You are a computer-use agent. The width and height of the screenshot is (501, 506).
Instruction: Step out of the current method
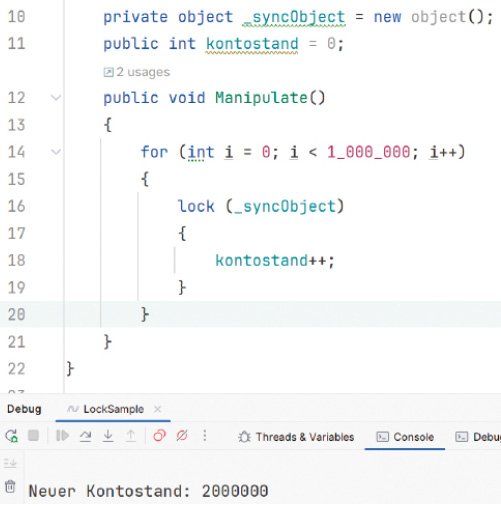coord(131,436)
